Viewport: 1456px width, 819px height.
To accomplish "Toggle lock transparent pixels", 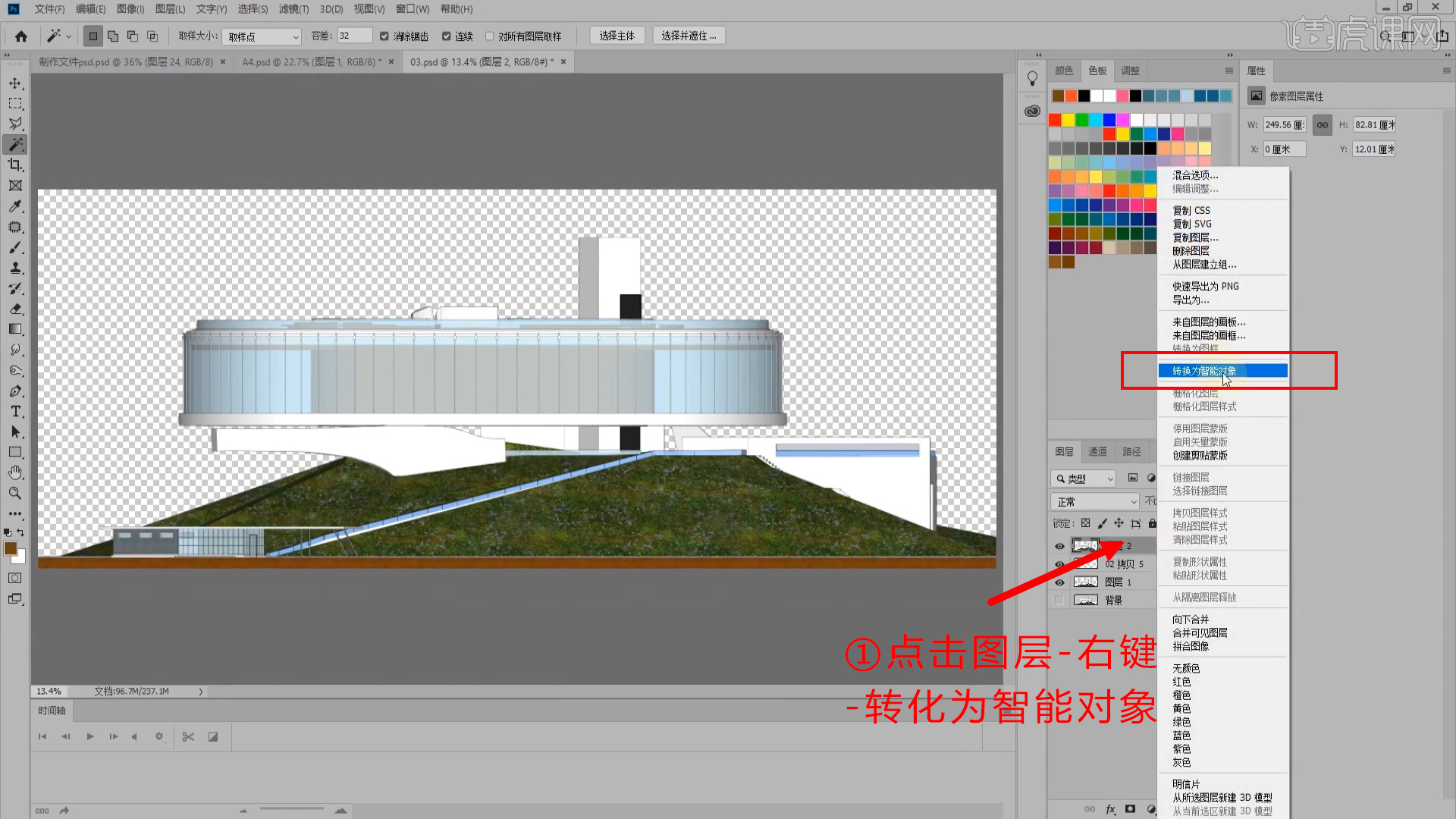I will pyautogui.click(x=1085, y=523).
